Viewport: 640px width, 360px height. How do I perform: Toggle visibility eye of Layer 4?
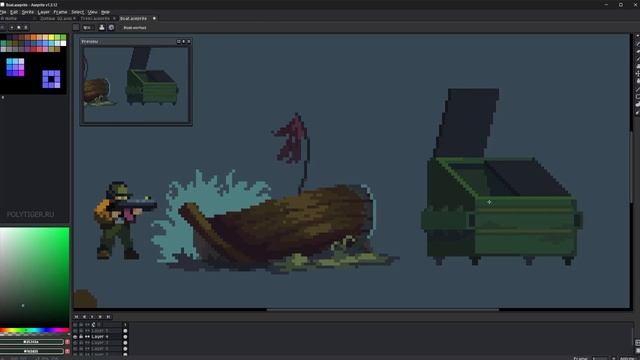[x=75, y=337]
